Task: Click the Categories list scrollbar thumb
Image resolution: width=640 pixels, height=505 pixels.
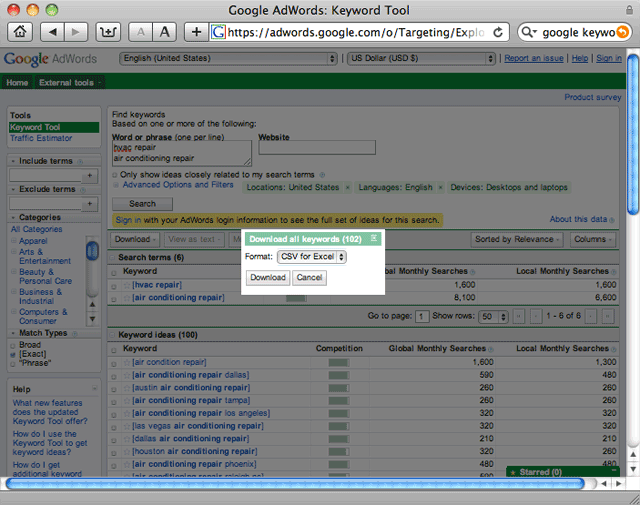Action: [x=92, y=250]
